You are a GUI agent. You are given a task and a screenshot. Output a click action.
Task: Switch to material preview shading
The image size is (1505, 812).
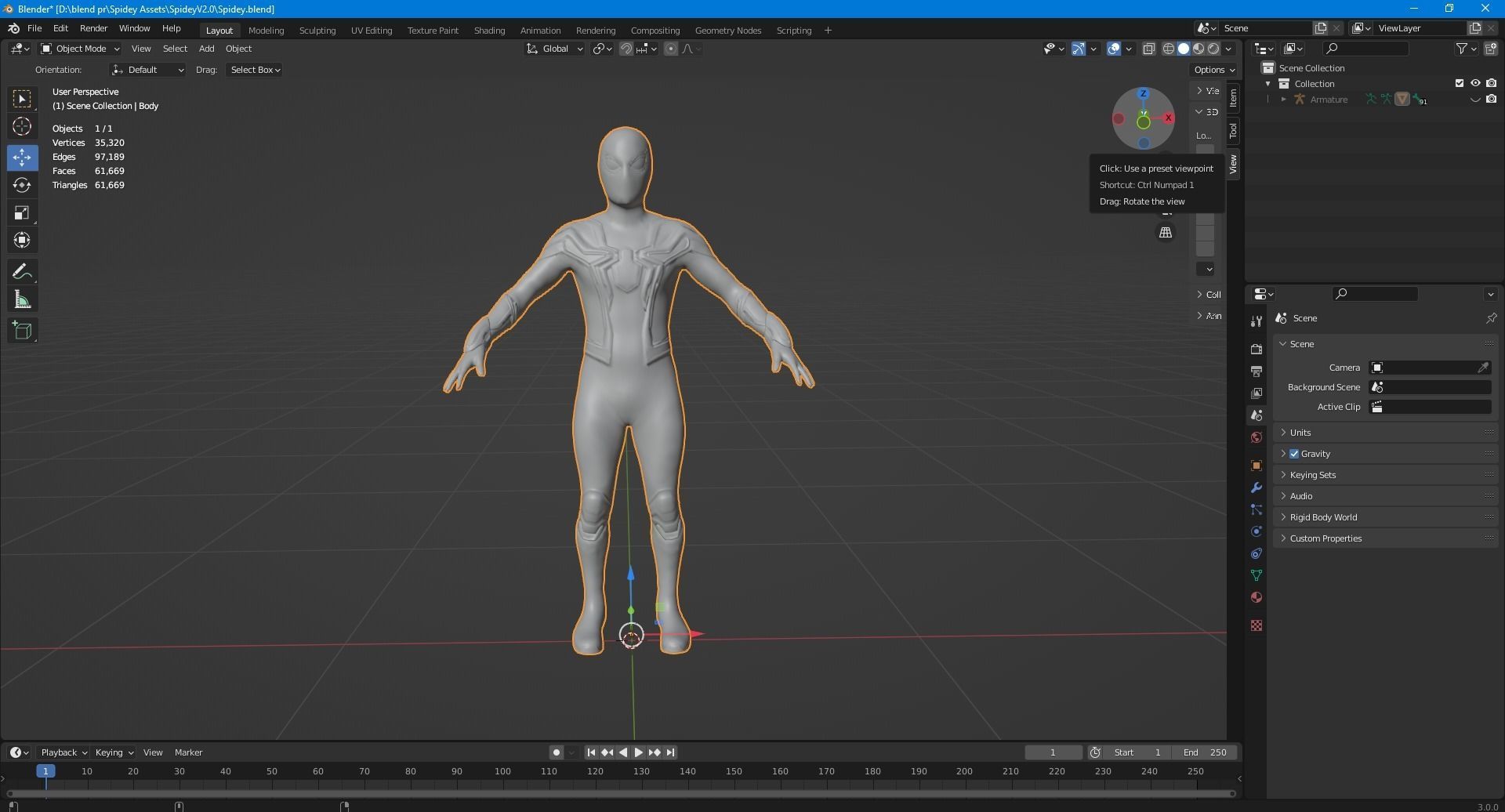pos(1199,49)
